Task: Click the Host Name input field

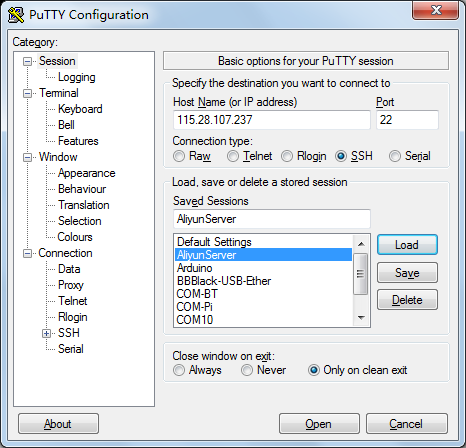Action: pyautogui.click(x=272, y=120)
